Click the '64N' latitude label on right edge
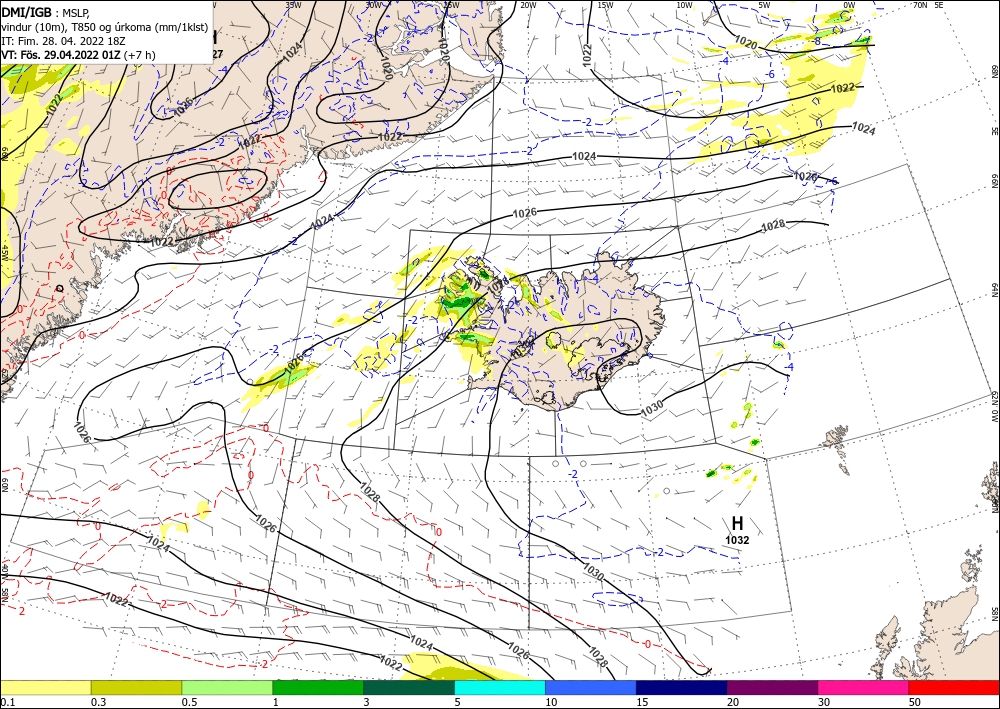 click(994, 290)
